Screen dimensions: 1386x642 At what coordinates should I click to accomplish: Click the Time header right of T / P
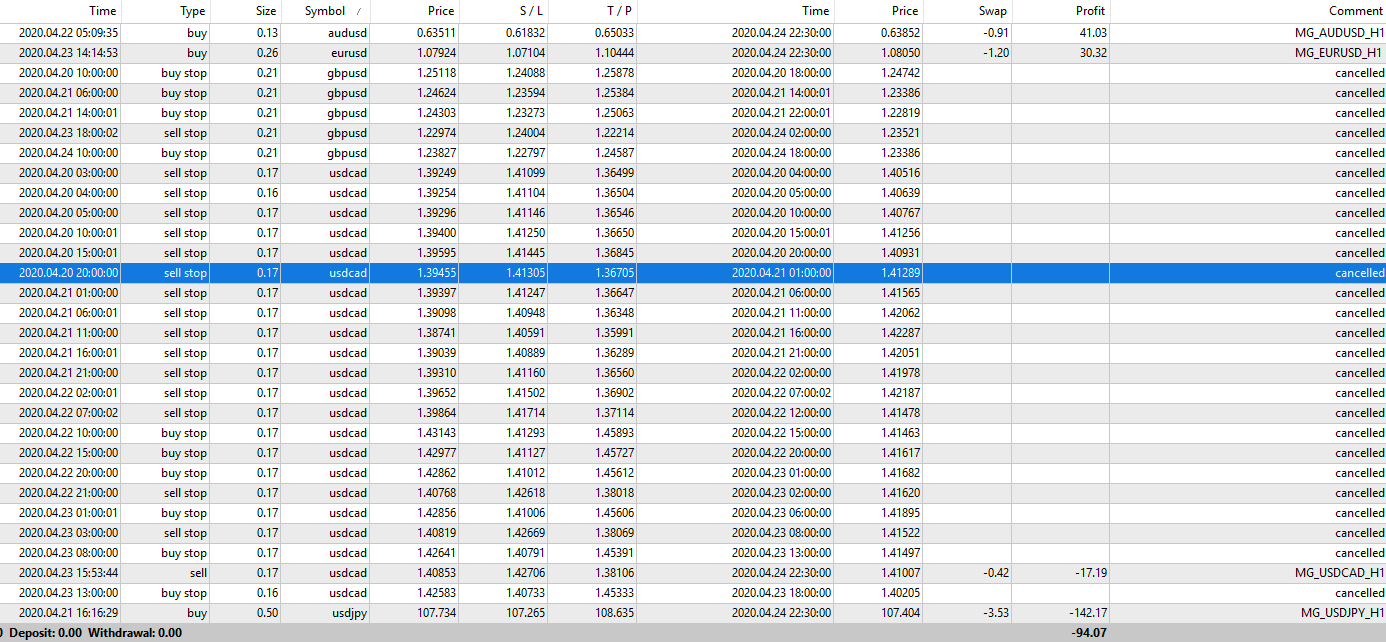coord(815,11)
